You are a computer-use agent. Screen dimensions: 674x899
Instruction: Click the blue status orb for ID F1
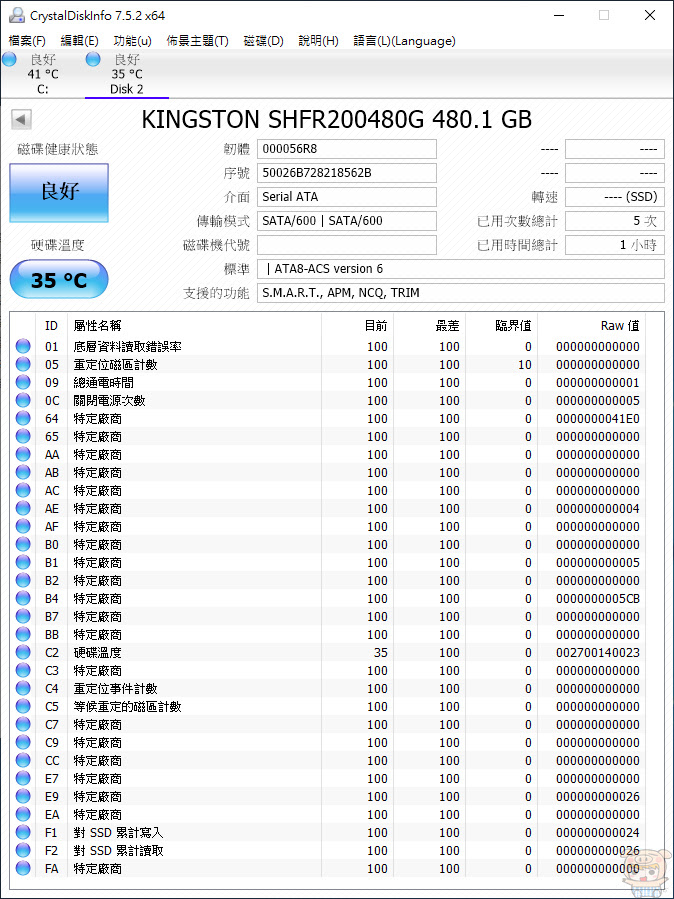click(23, 832)
